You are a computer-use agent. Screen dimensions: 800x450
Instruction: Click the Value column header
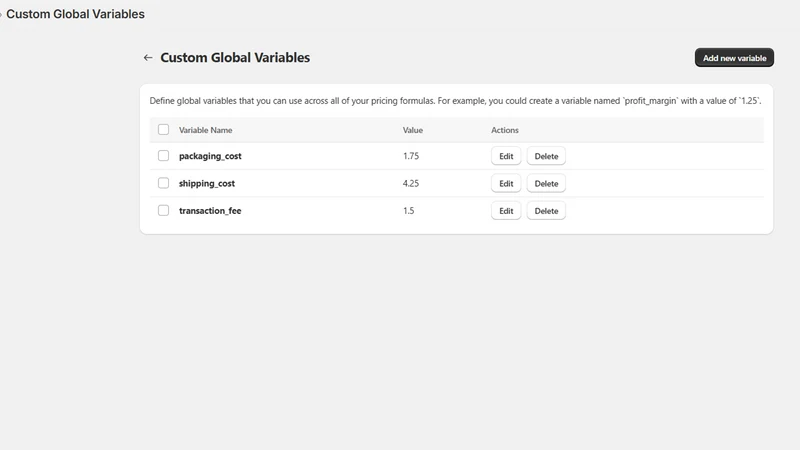[x=413, y=130]
